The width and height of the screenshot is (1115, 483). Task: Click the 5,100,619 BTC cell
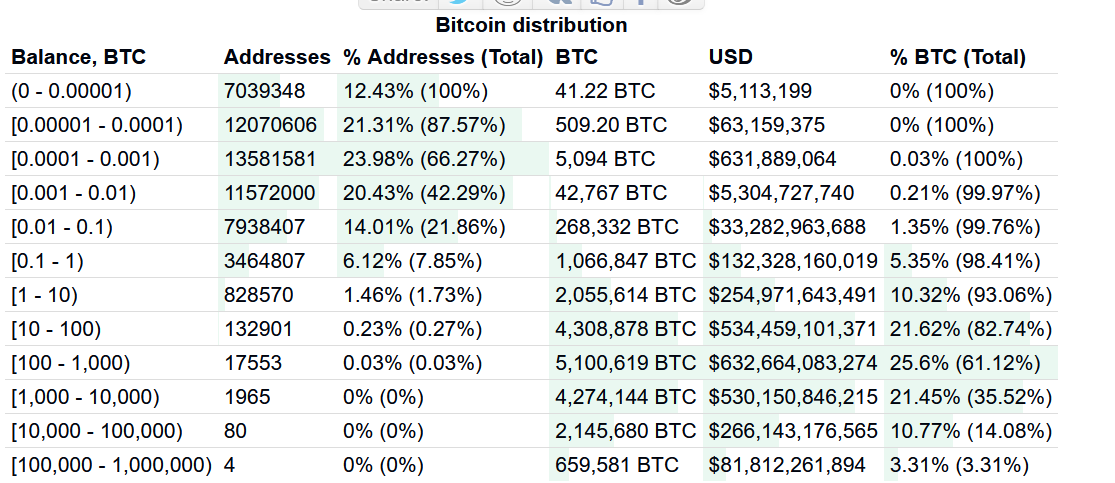tap(625, 363)
